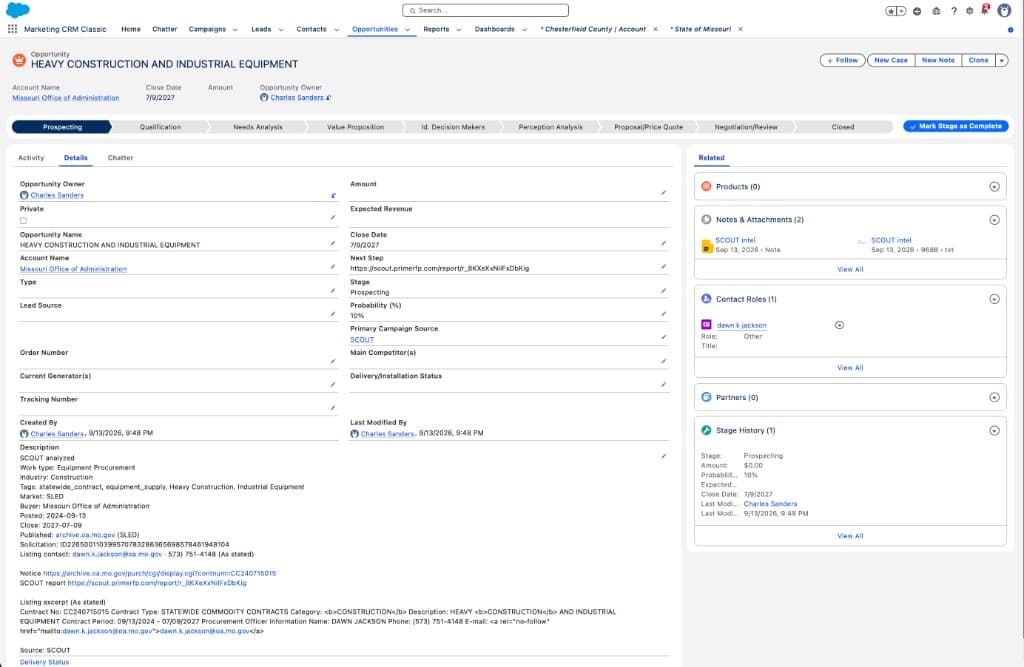Image resolution: width=1024 pixels, height=667 pixels.
Task: Open Missouri Office of Administration header link
Action: [66, 98]
